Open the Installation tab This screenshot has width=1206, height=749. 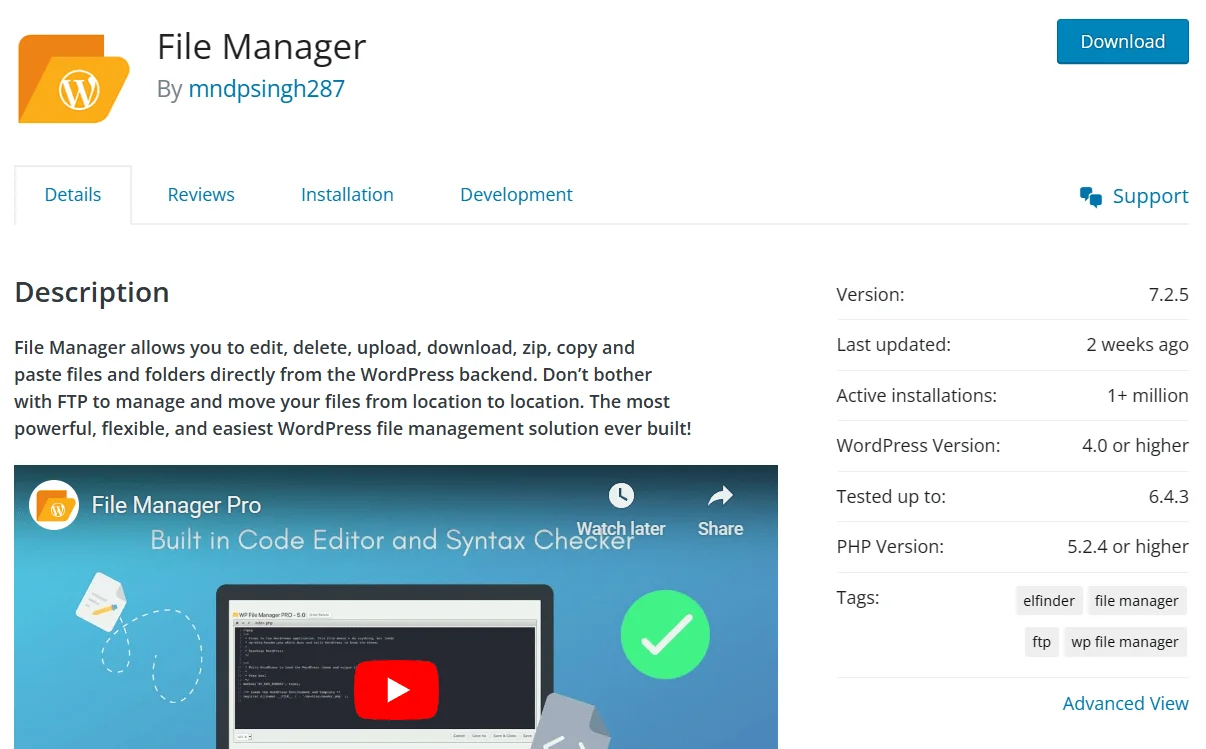(347, 195)
